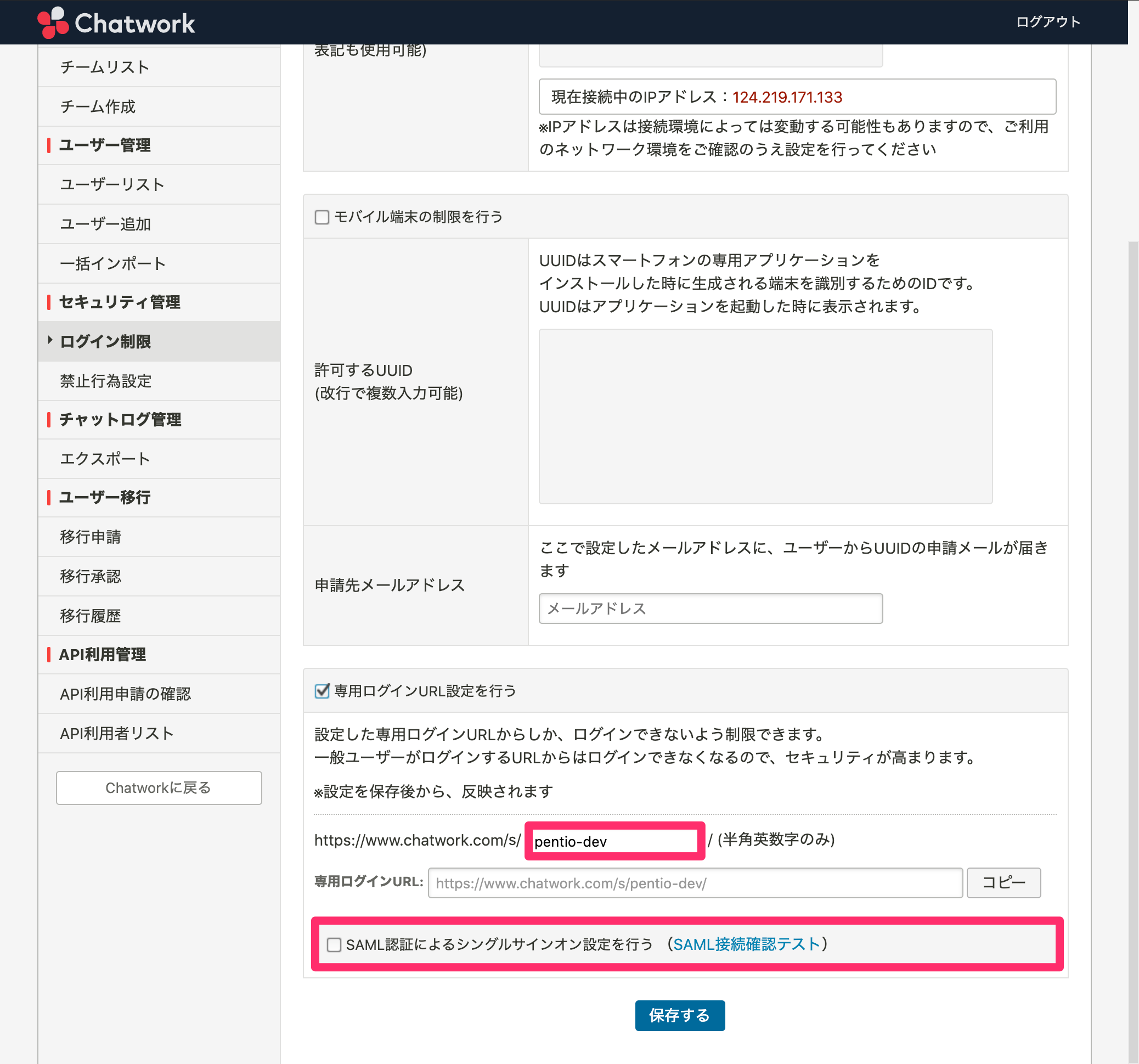Screen dimensions: 1139x1064
Task: Click the Chatwork logo icon
Action: pyautogui.click(x=53, y=22)
